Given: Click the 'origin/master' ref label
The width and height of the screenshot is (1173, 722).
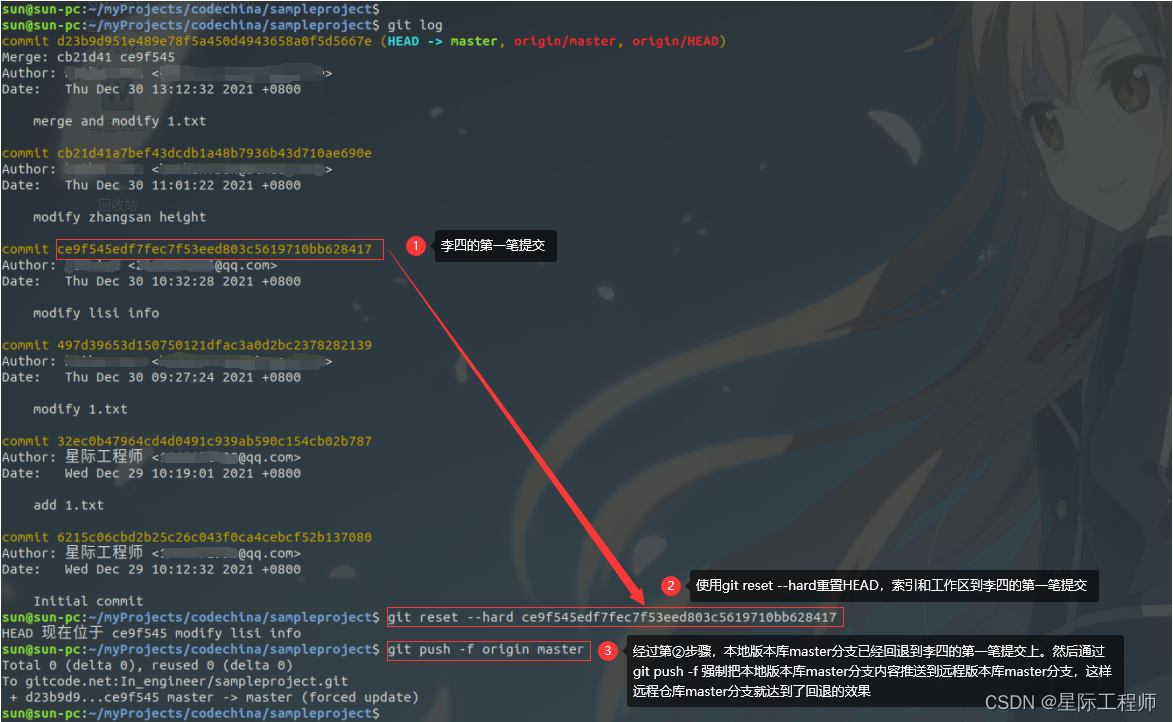Looking at the screenshot, I should pos(565,41).
